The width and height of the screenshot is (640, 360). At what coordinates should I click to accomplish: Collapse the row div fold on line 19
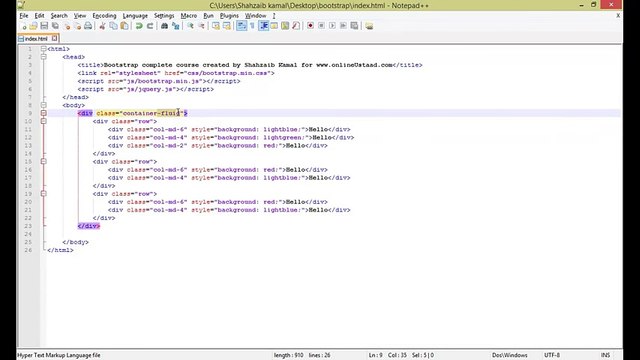tap(43, 194)
